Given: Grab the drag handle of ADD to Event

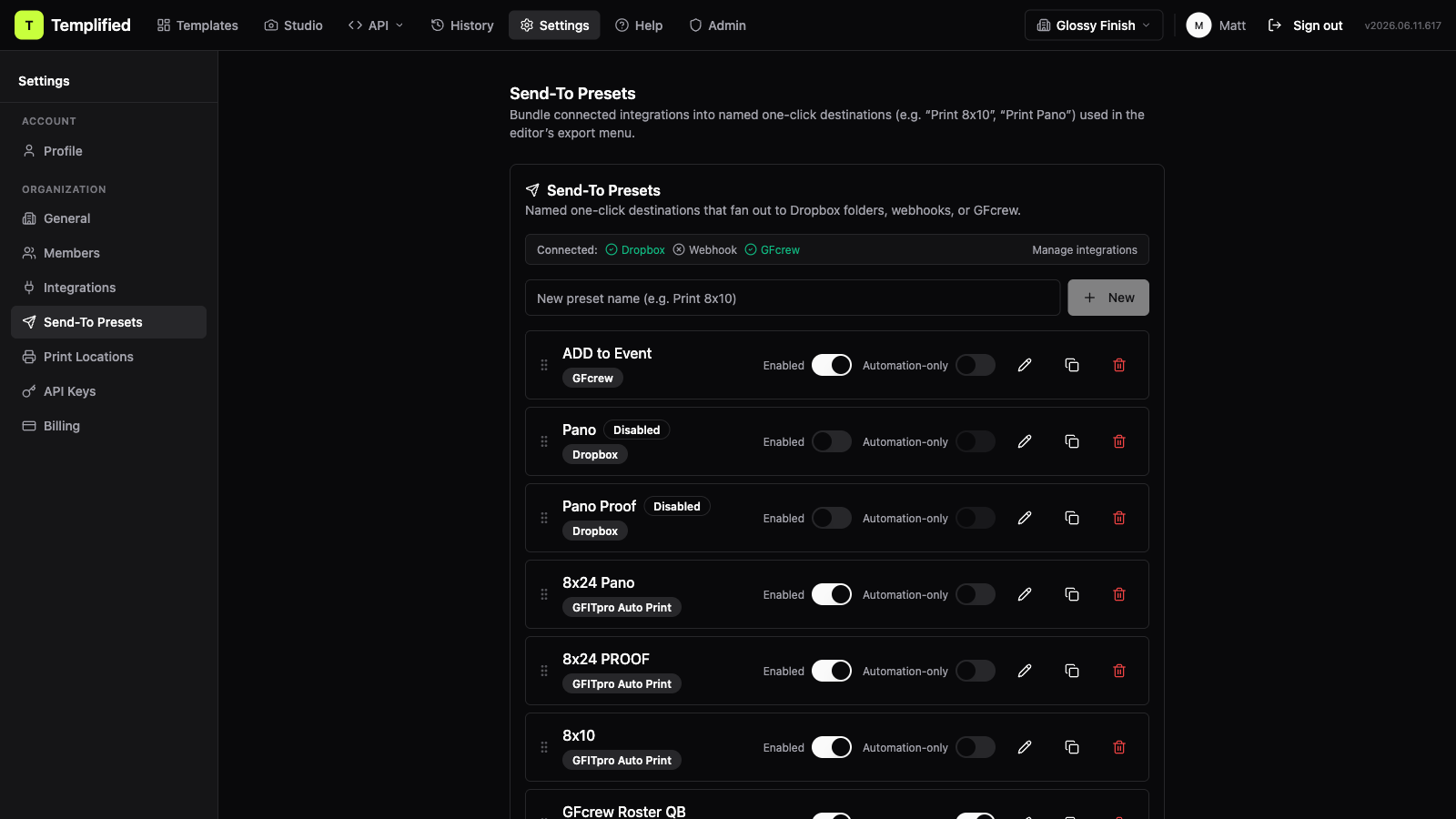Looking at the screenshot, I should click(x=544, y=365).
